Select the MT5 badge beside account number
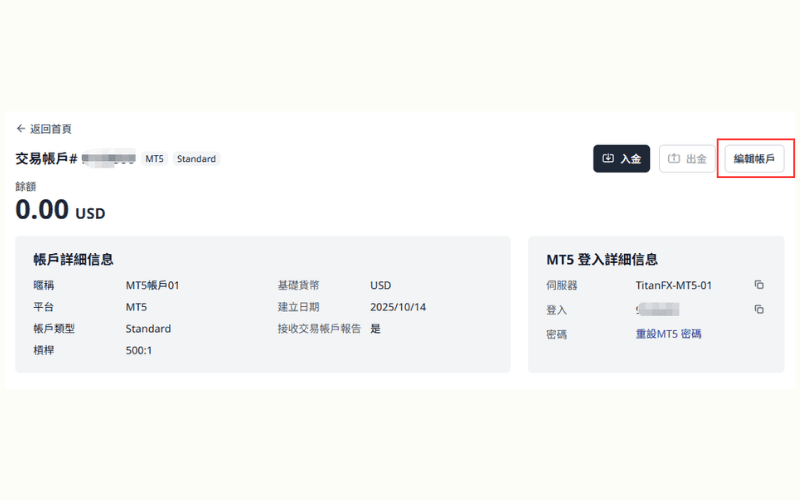The height and width of the screenshot is (500, 800). point(154,159)
